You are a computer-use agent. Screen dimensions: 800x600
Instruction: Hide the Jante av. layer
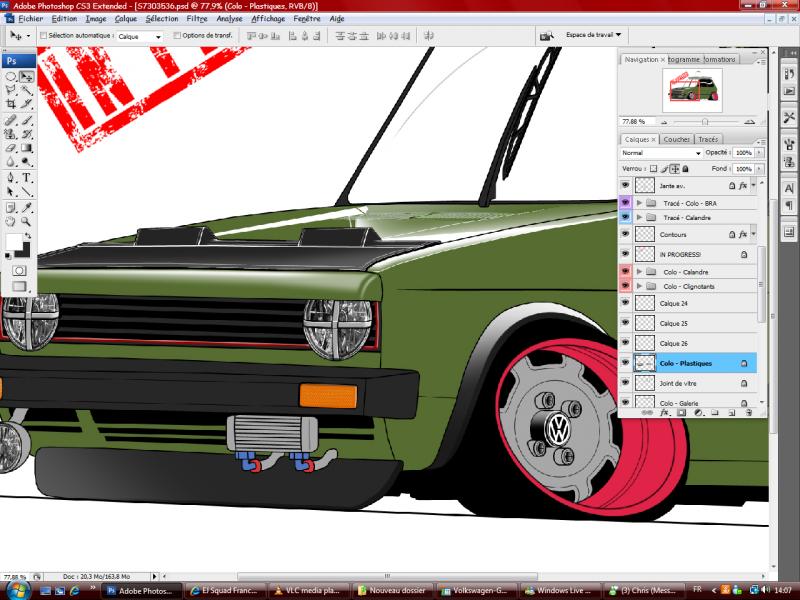[x=626, y=185]
